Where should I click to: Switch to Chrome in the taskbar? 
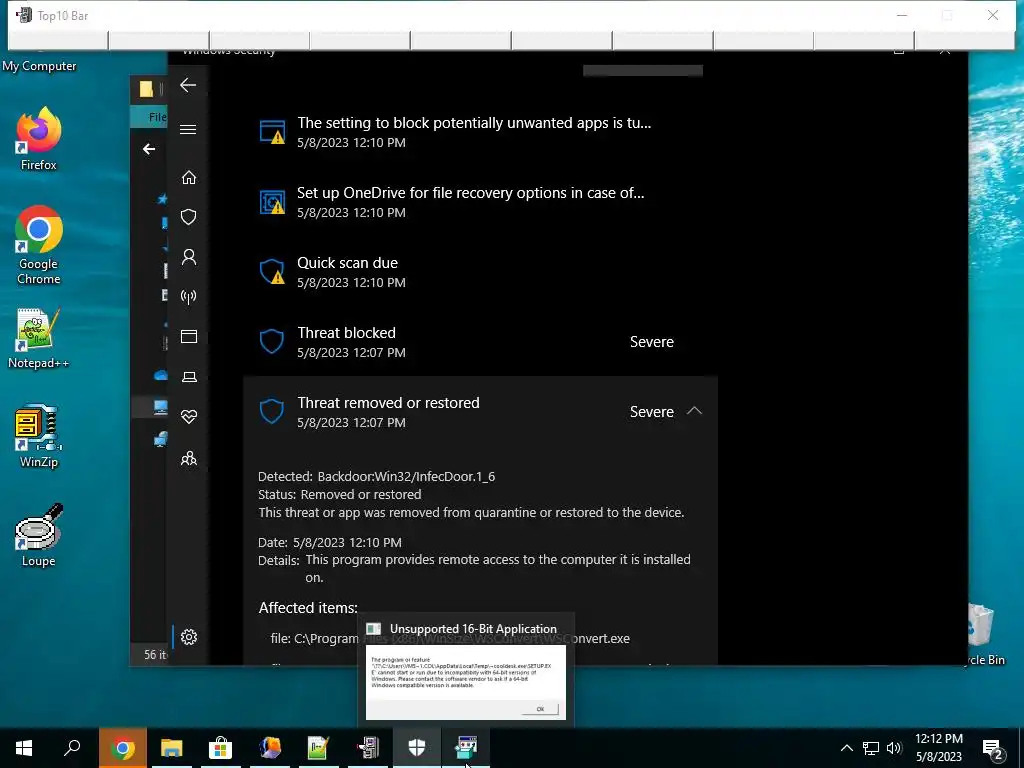(x=123, y=748)
